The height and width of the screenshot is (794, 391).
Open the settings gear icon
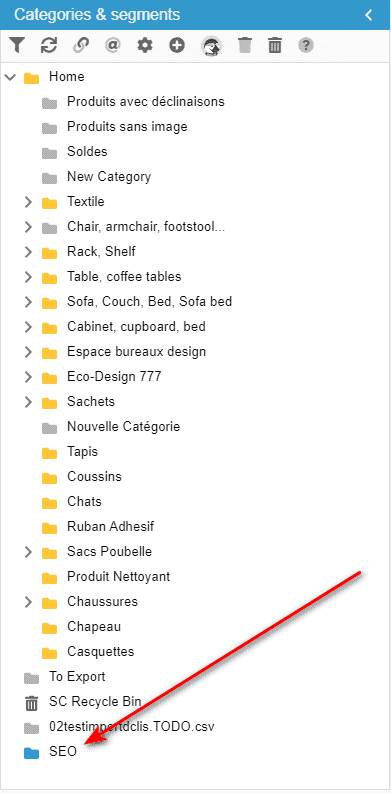click(145, 46)
